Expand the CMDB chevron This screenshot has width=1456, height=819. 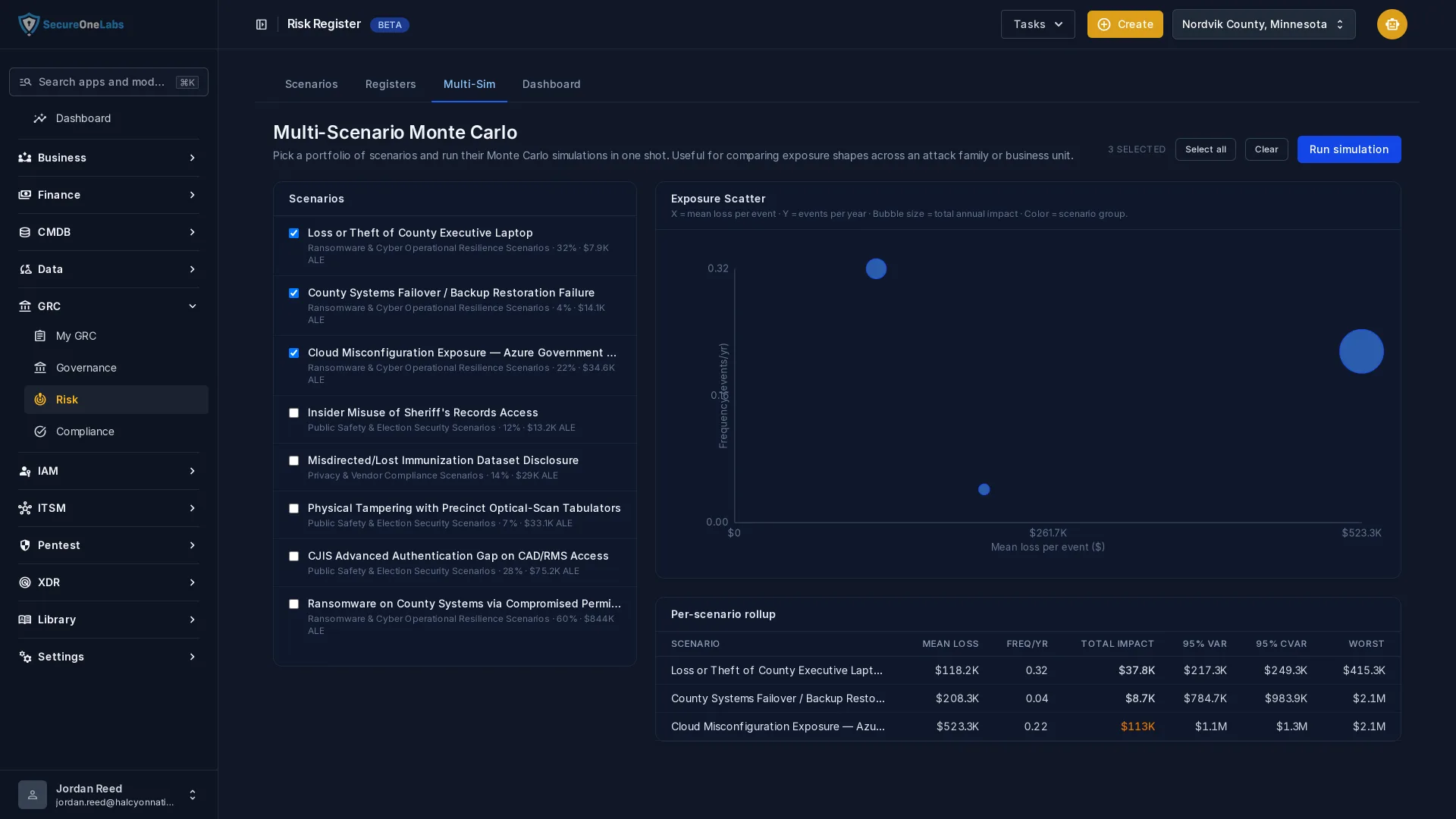tap(192, 232)
